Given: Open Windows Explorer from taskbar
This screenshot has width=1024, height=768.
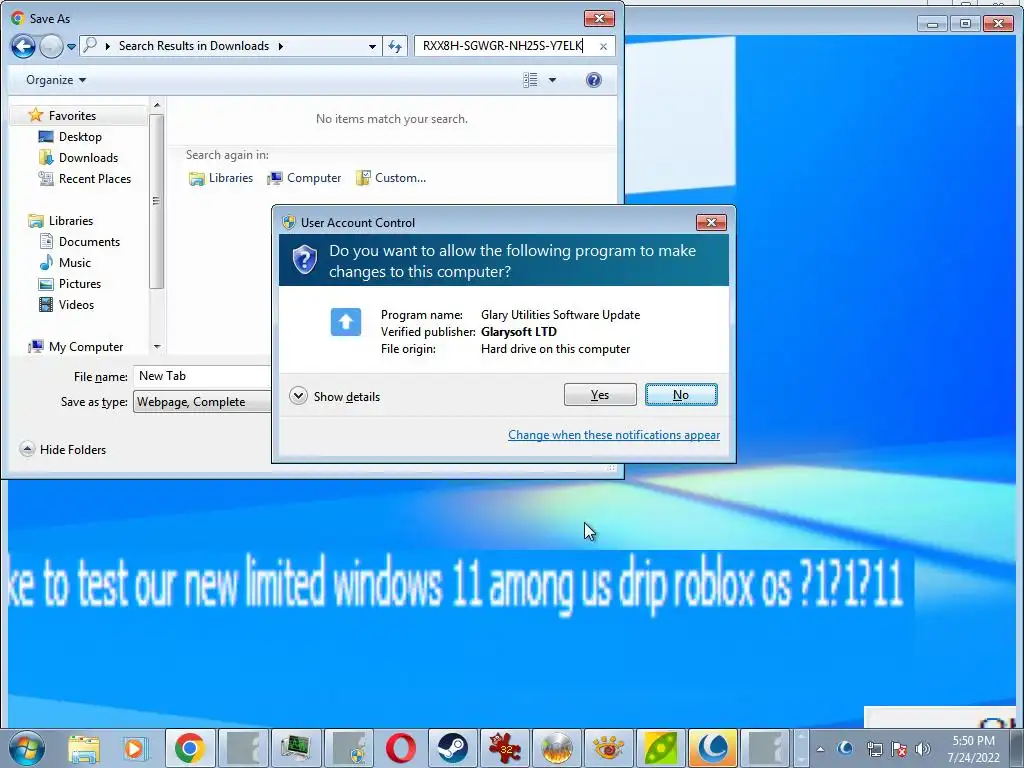Looking at the screenshot, I should (84, 749).
